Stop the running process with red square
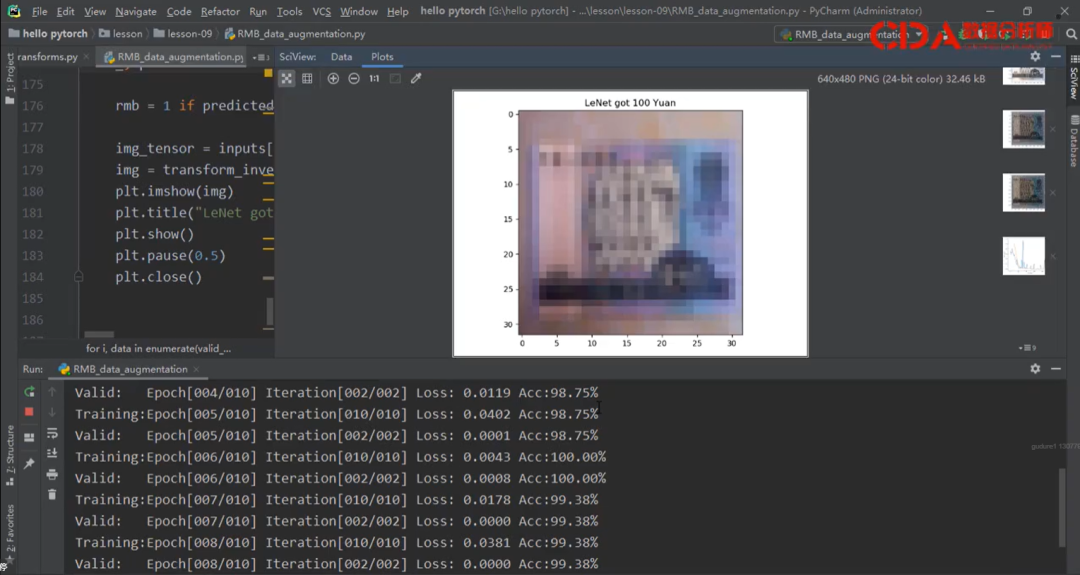This screenshot has width=1080, height=575. click(29, 412)
